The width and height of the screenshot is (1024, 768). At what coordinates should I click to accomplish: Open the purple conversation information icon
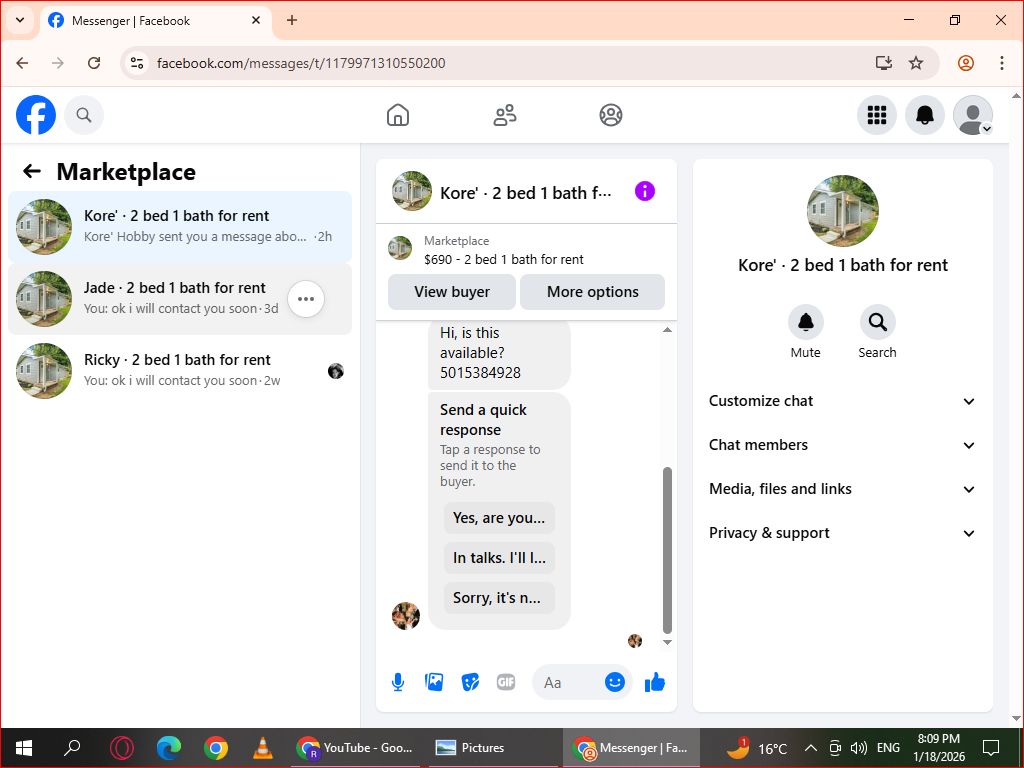645,191
